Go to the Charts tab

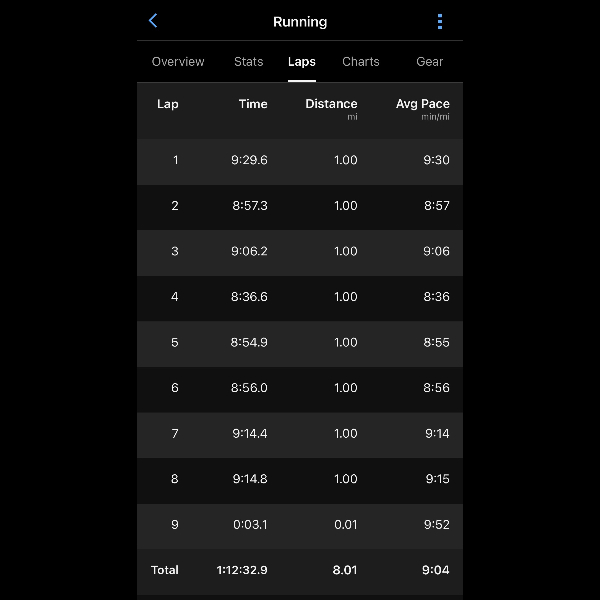click(361, 62)
